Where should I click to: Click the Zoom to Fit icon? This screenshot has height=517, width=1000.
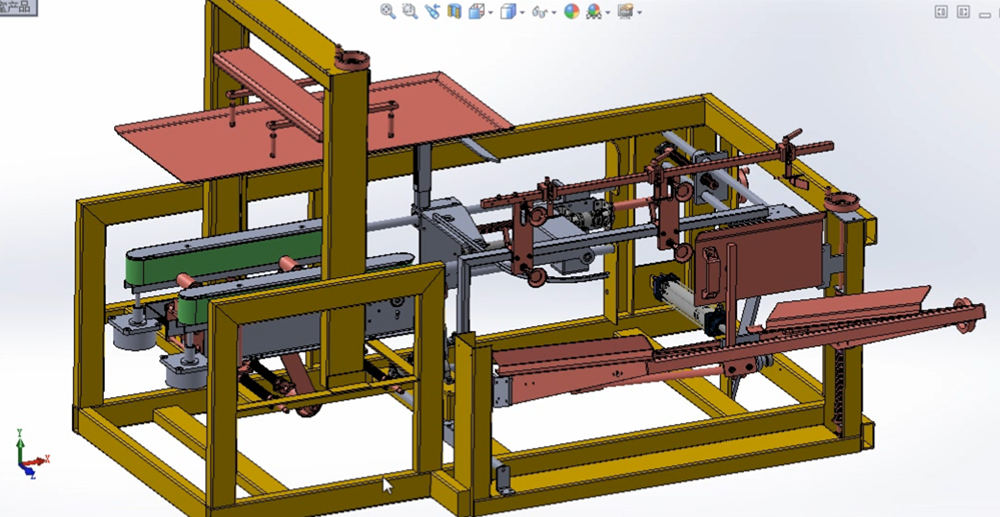point(388,12)
